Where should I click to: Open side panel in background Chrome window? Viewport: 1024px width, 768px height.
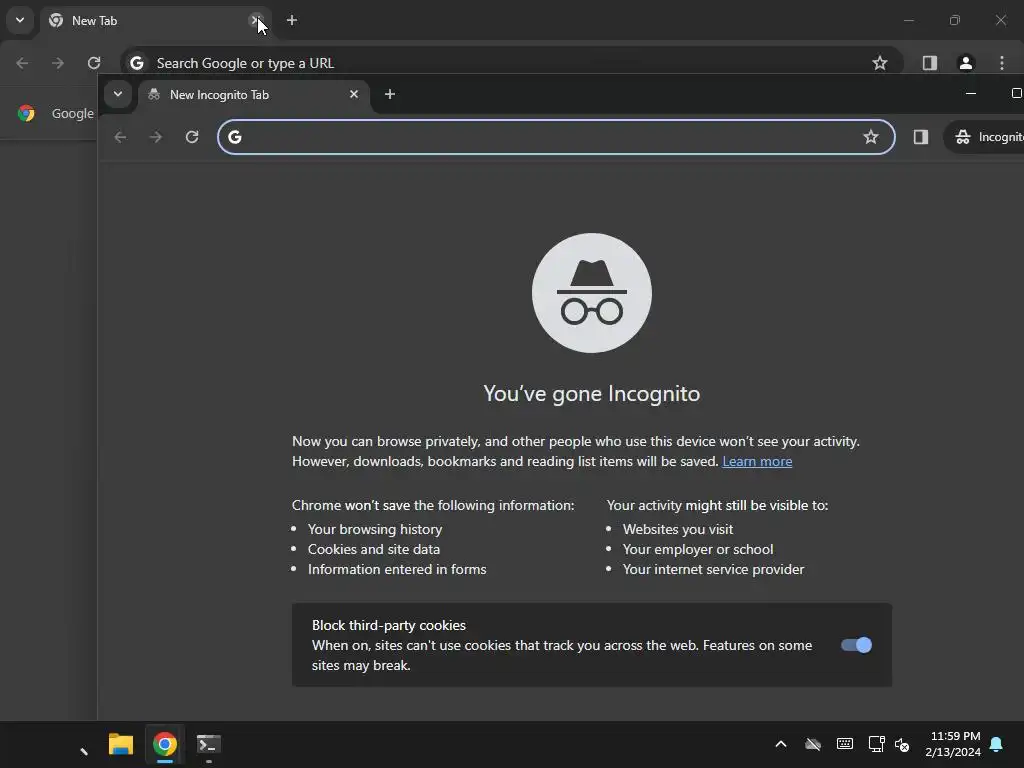[929, 63]
